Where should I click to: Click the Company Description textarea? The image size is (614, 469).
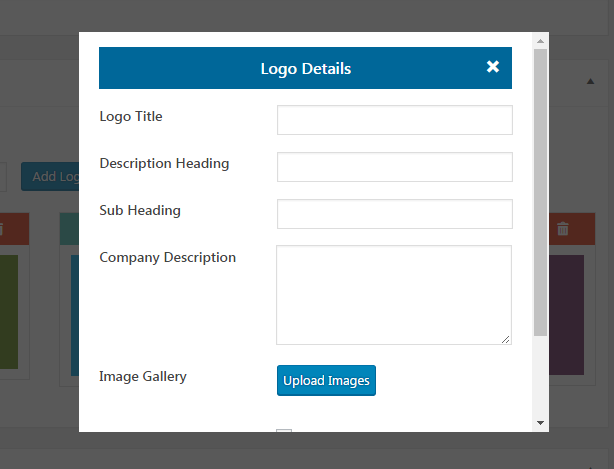click(394, 295)
